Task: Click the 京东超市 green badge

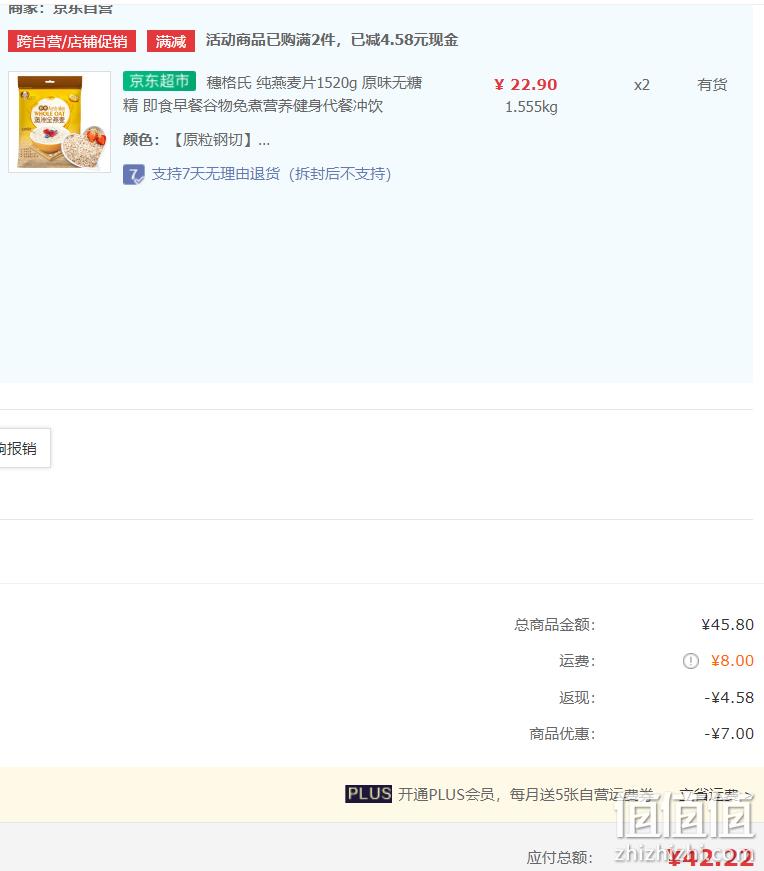Action: [x=159, y=81]
